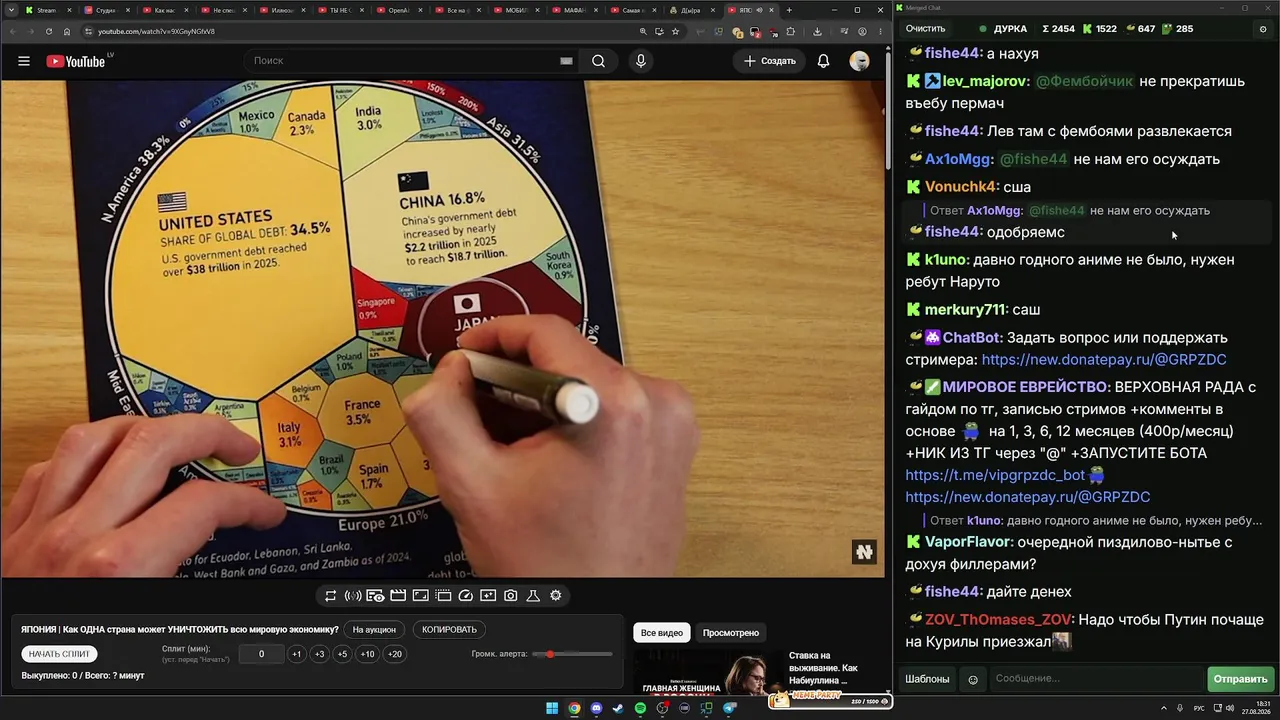Click the VaporFlavor username in chat

[x=967, y=542]
